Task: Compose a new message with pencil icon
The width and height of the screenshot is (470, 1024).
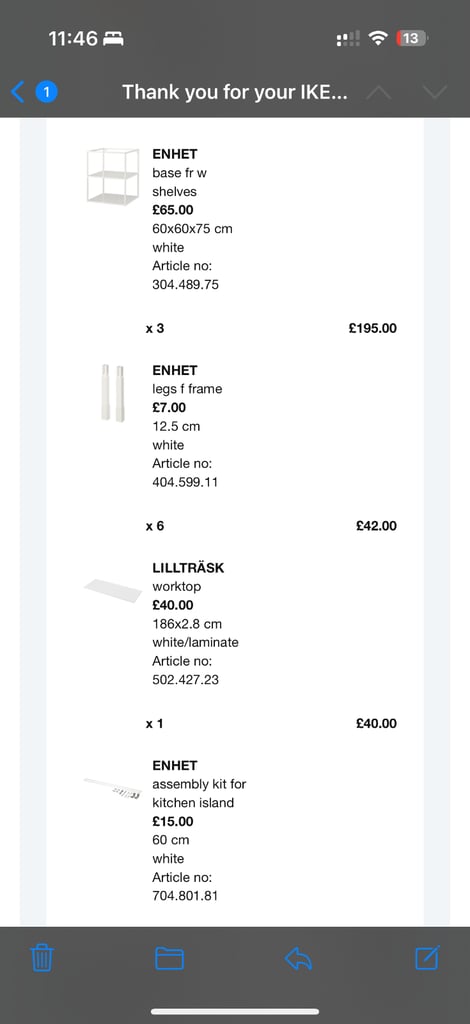Action: 428,957
